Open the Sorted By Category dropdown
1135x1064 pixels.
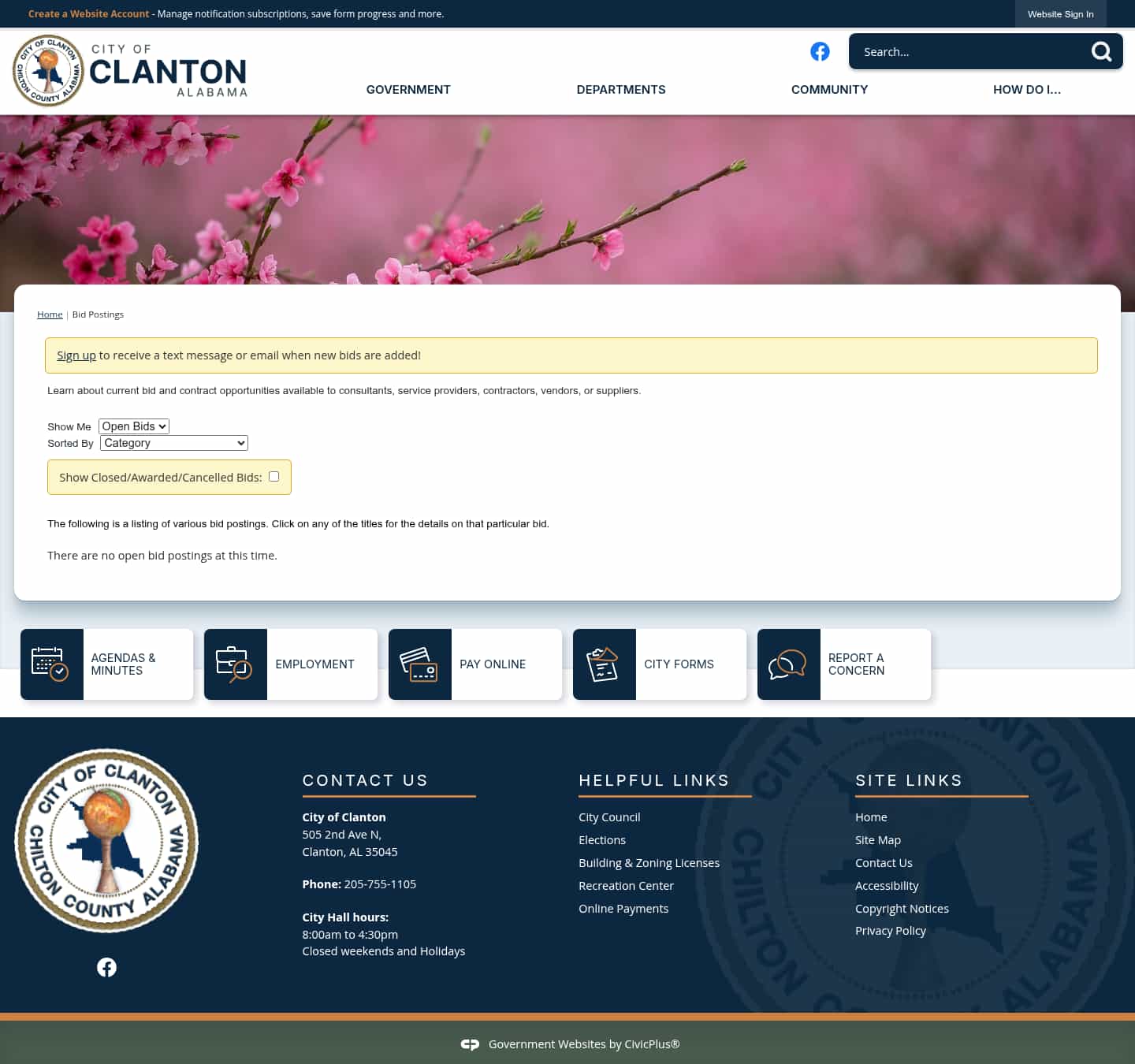[173, 442]
